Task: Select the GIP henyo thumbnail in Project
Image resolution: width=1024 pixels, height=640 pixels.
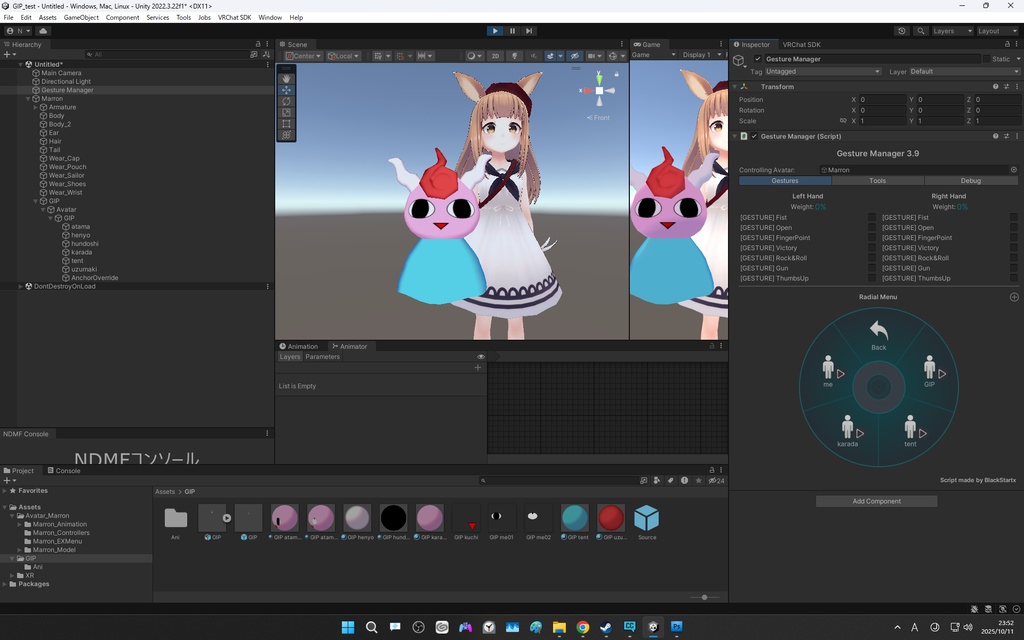Action: click(x=357, y=517)
